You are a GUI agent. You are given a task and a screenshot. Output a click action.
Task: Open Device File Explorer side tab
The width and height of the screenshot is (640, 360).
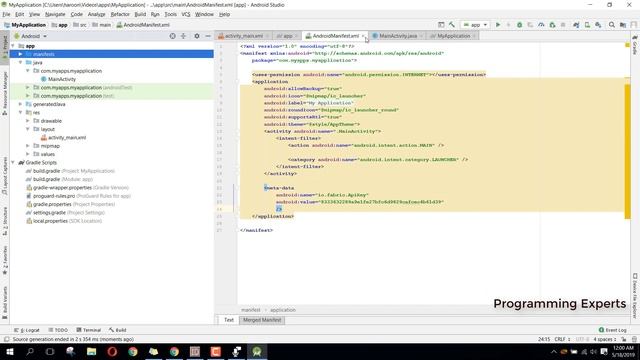coord(635,296)
